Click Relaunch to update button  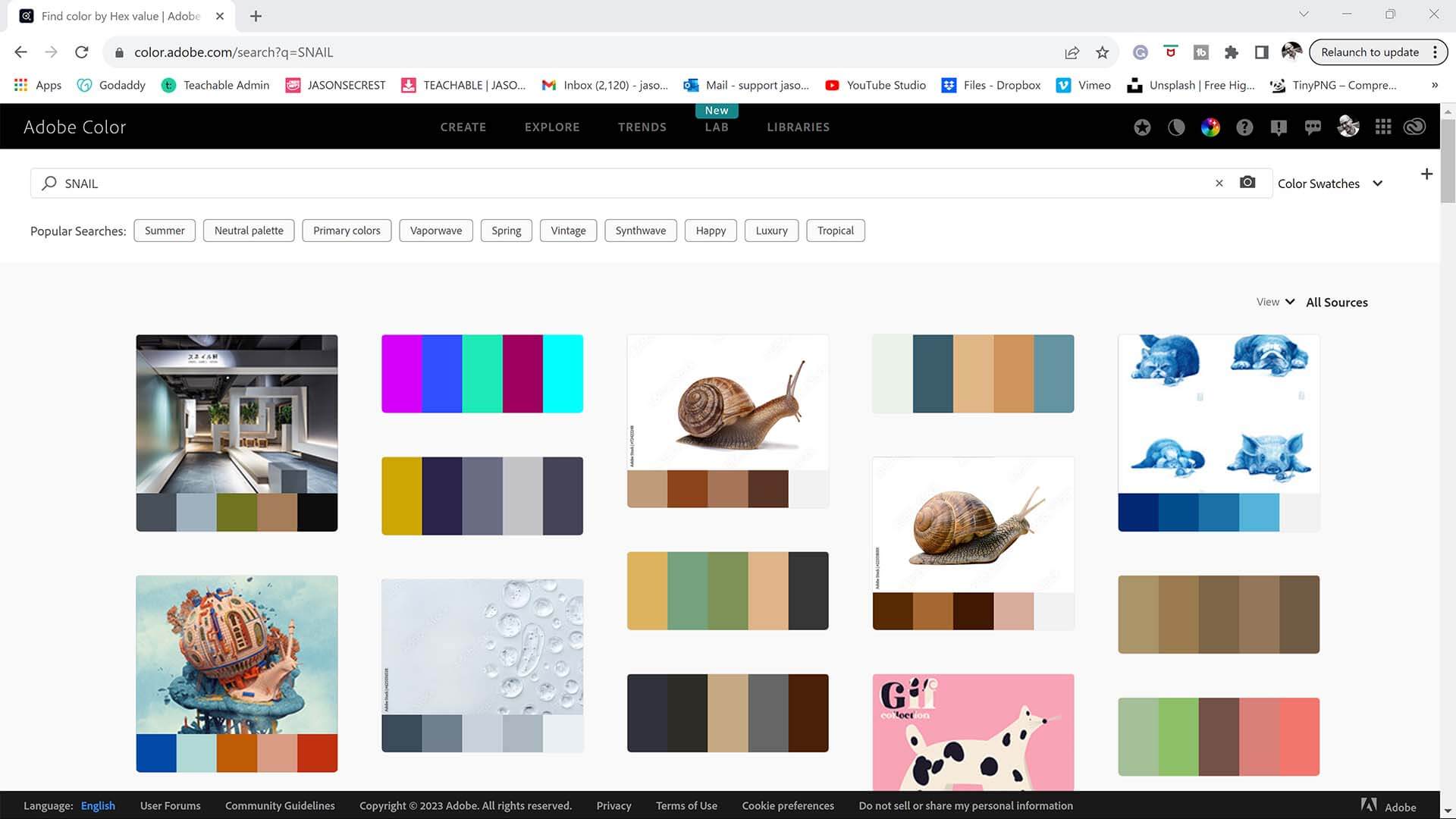pos(1370,52)
